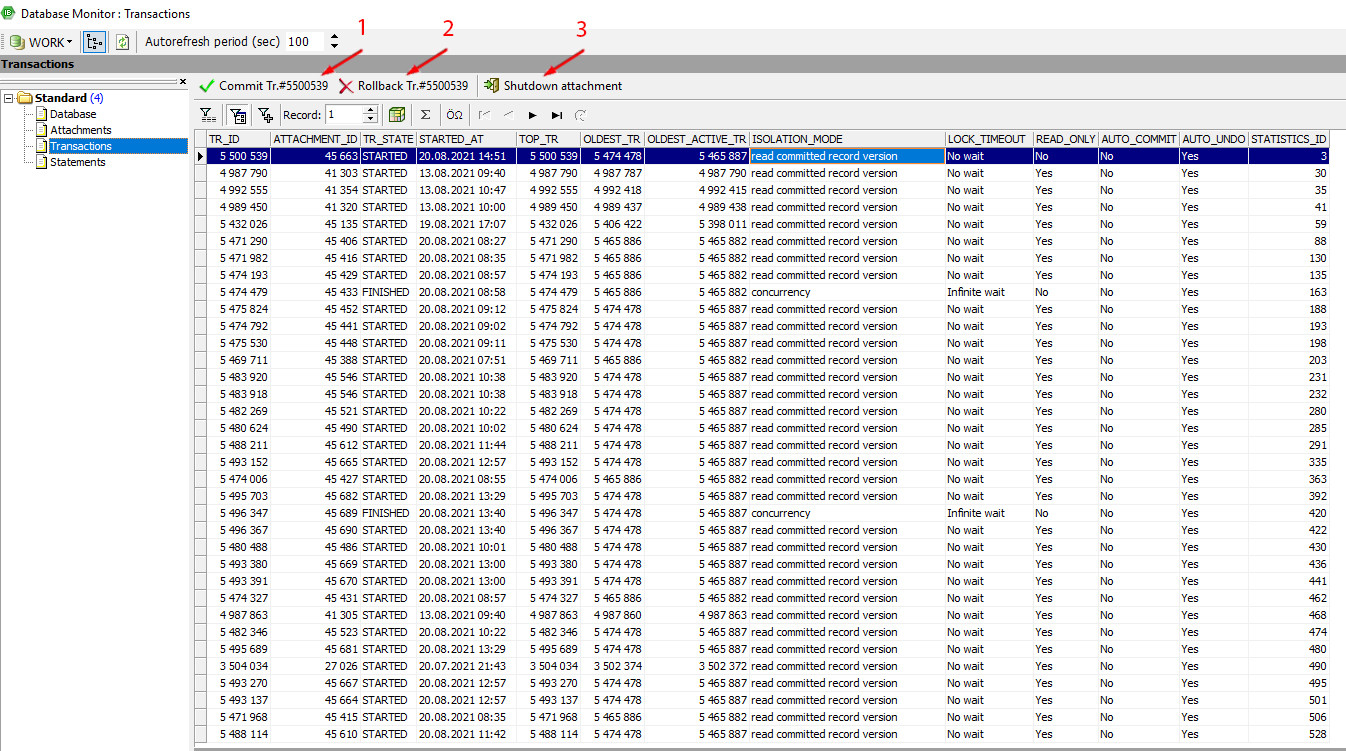Decrement Record number with spinner down
1346x751 pixels.
click(370, 120)
